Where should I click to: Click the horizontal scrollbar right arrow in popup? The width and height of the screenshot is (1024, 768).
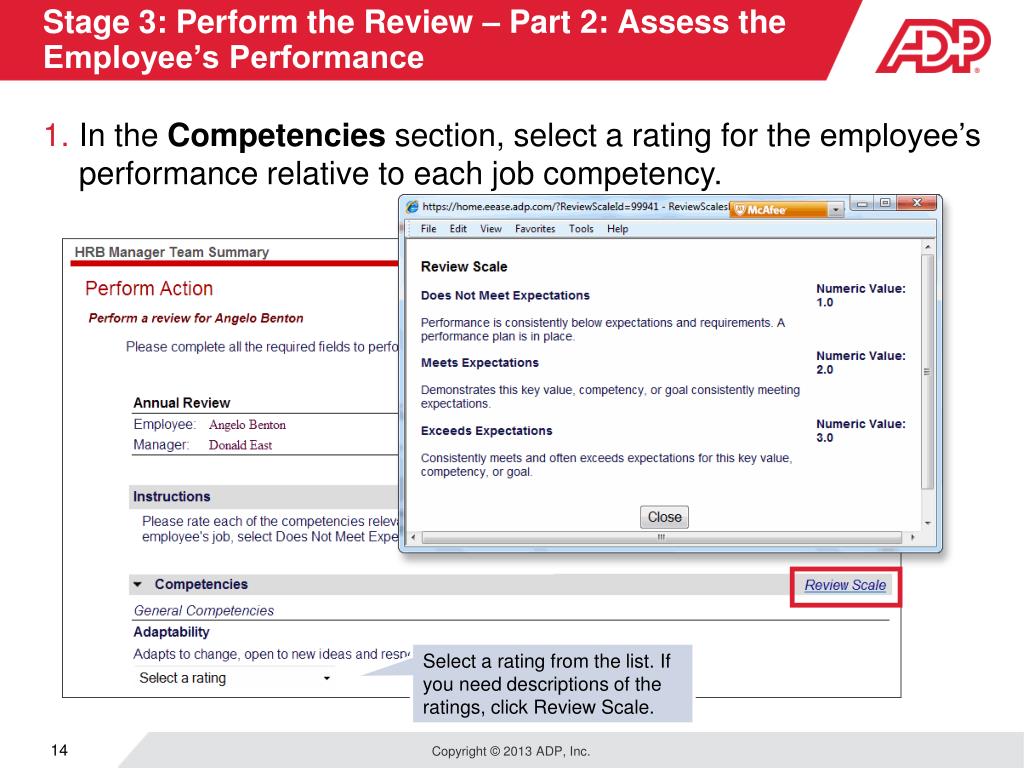912,537
